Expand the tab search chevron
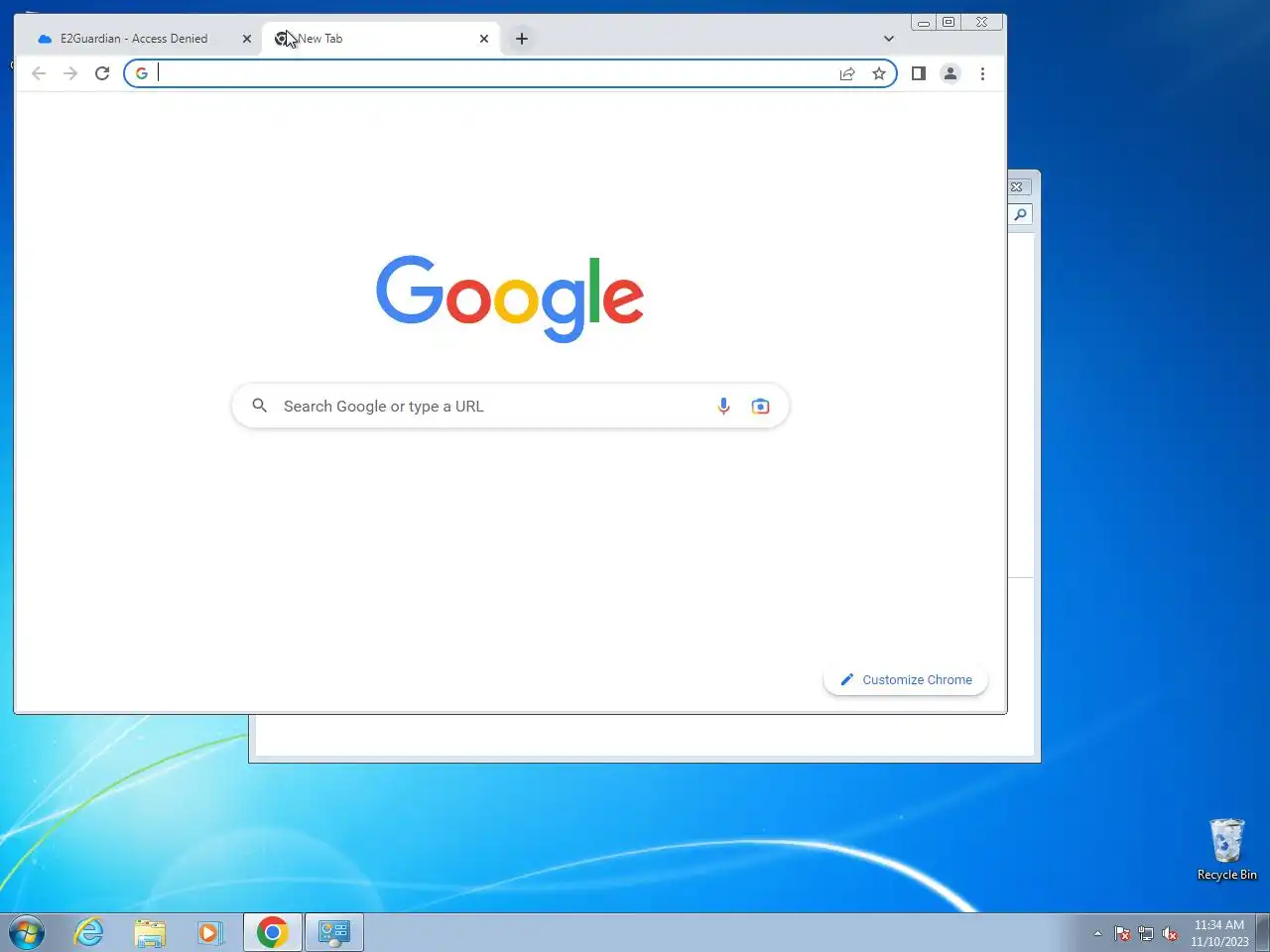 (x=889, y=39)
